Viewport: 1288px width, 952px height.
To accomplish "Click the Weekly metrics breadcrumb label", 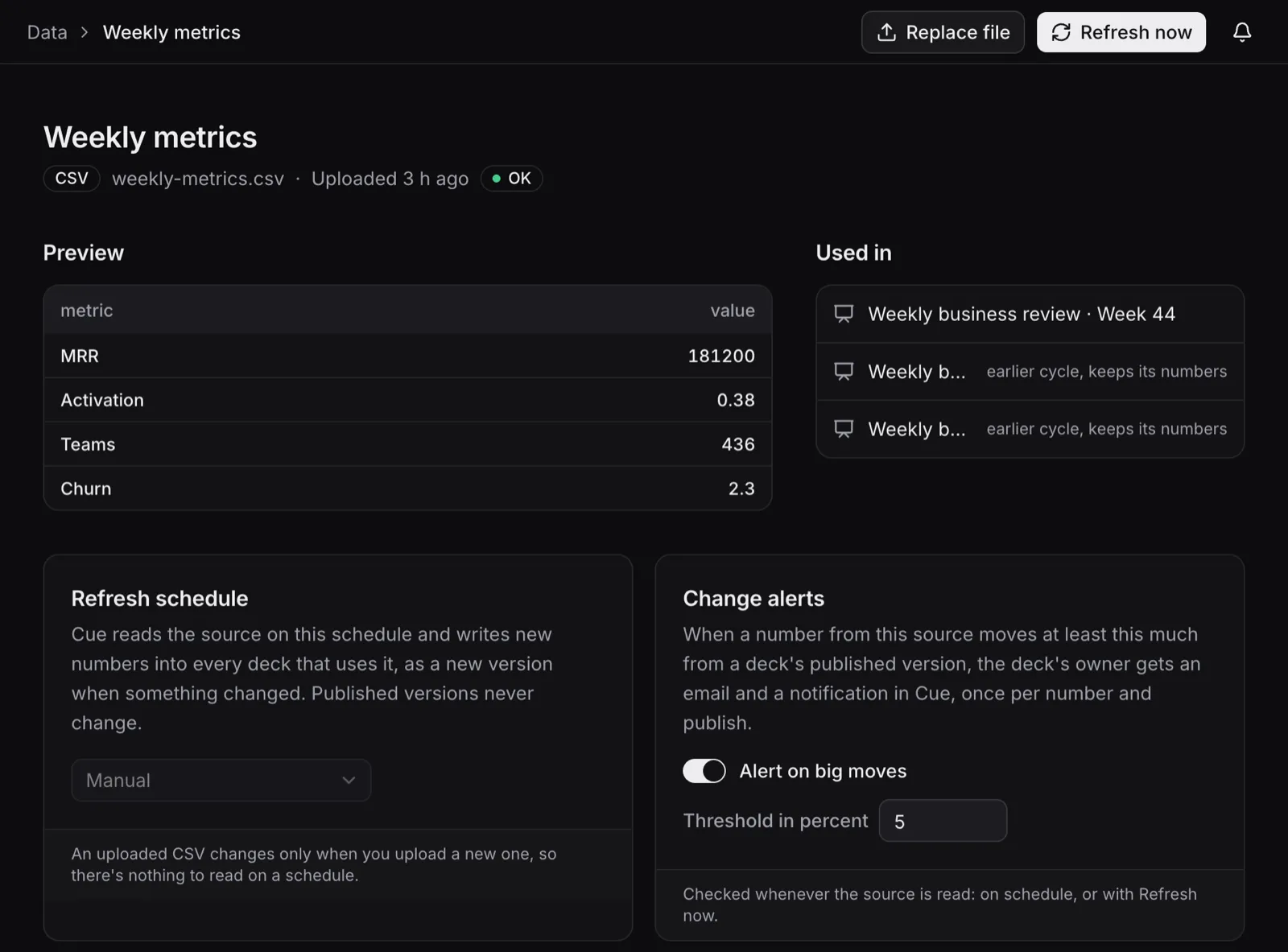I will 171,32.
